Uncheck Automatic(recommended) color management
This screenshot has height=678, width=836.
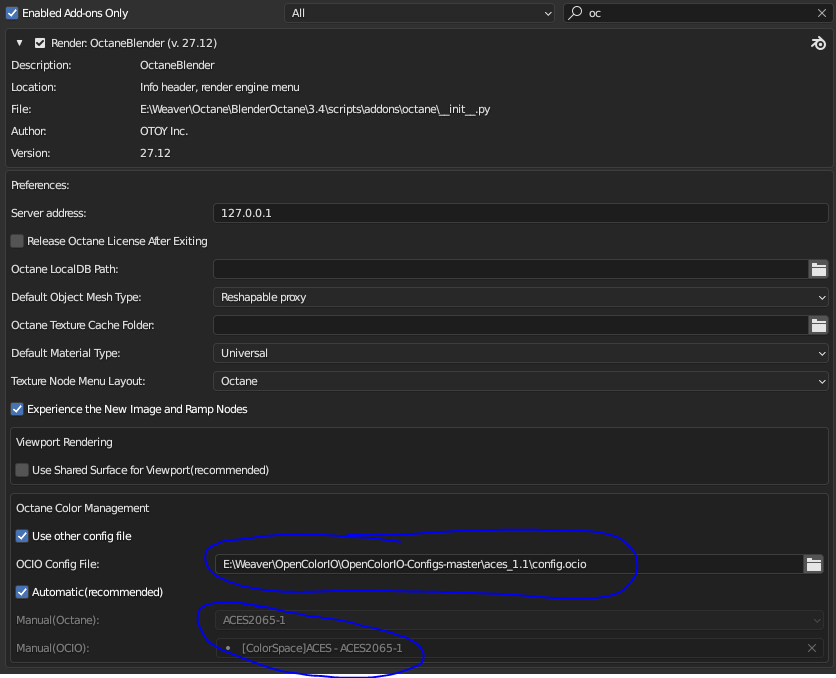22,592
